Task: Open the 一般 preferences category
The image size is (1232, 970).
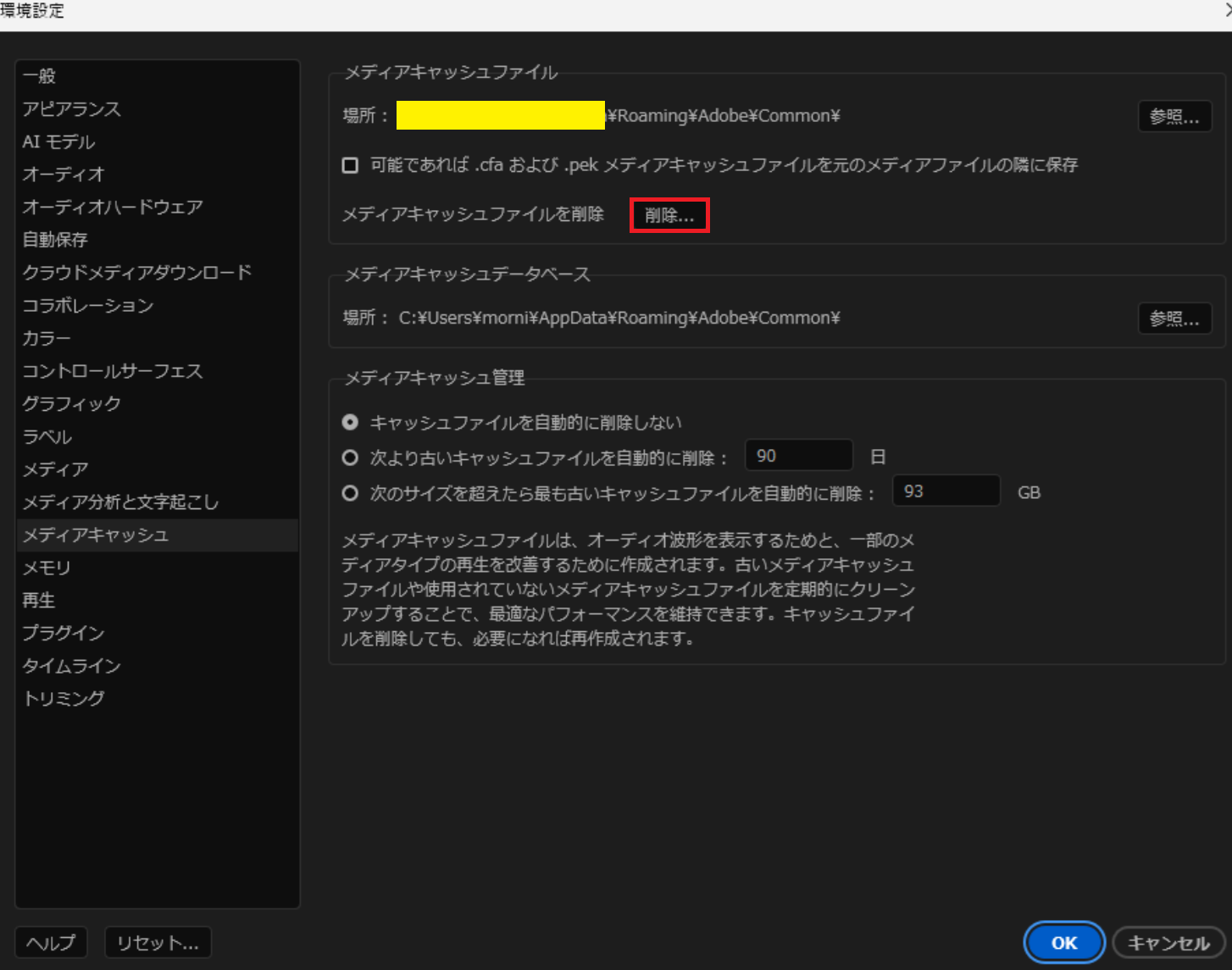Action: tap(39, 76)
